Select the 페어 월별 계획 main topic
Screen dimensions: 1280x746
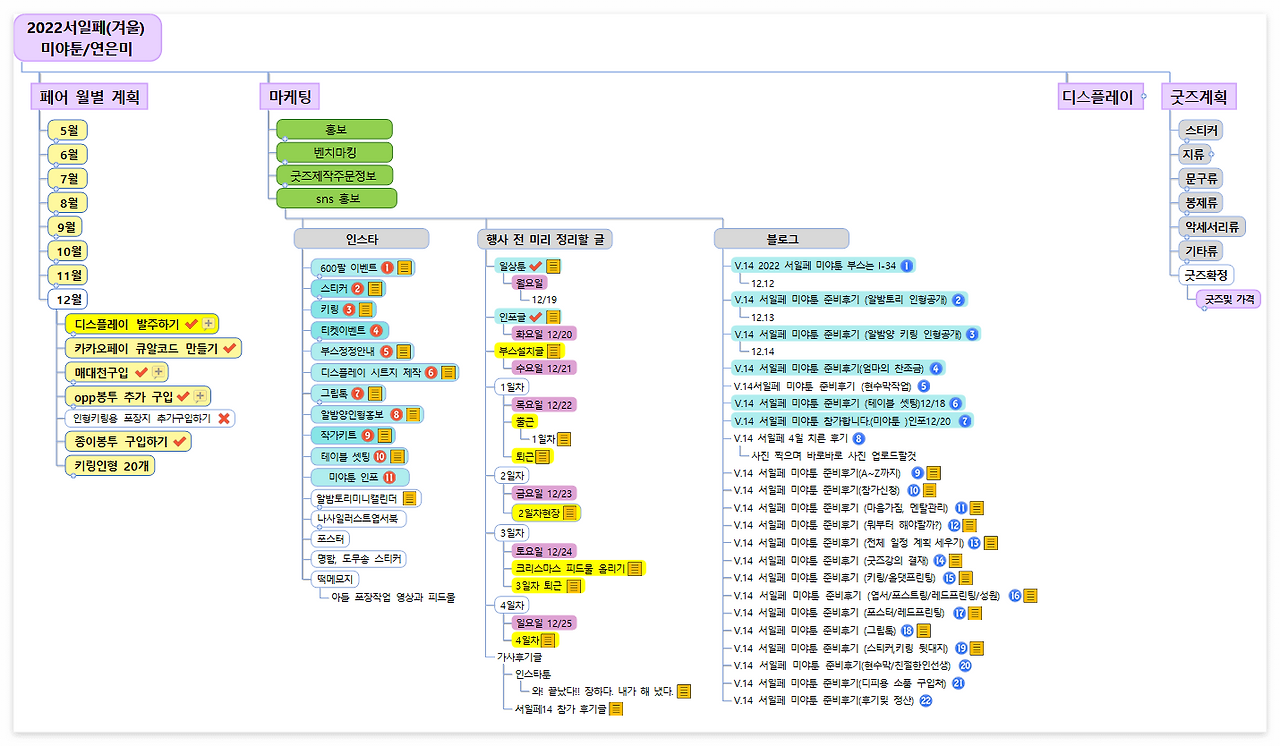(x=89, y=97)
